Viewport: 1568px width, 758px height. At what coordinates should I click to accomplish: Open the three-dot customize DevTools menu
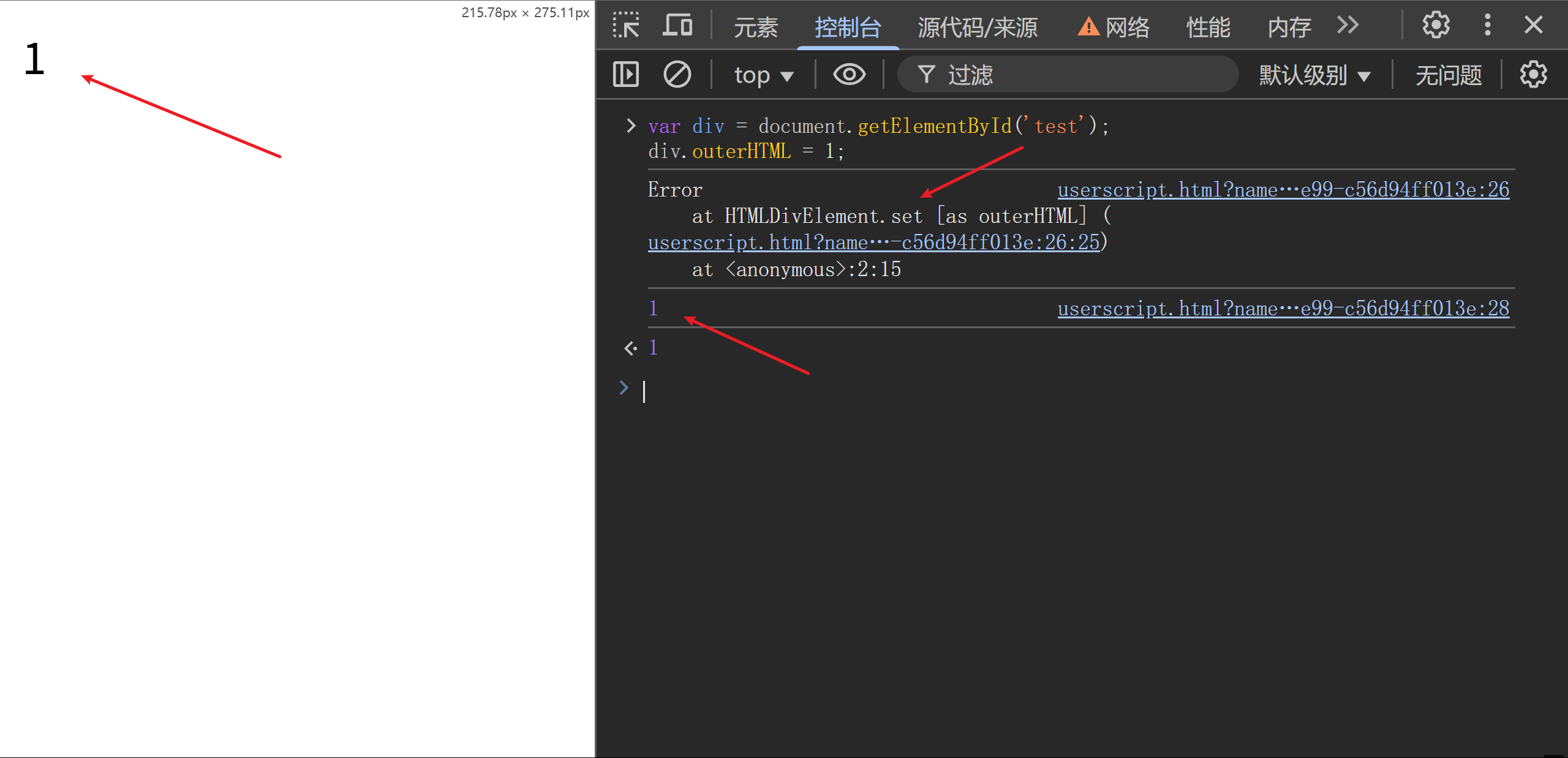1487,26
